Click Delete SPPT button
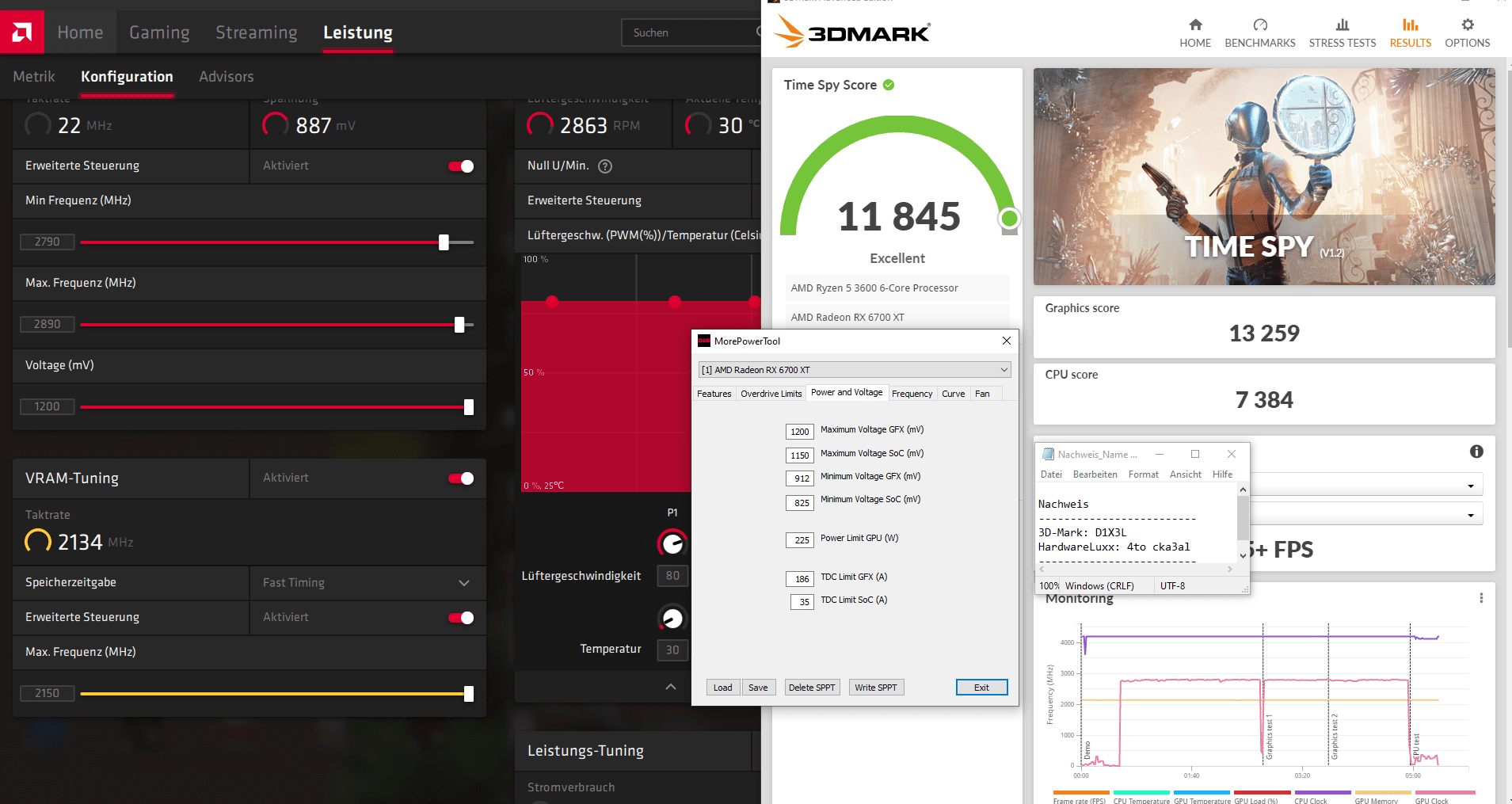Viewport: 1512px width, 804px height. pyautogui.click(x=812, y=688)
